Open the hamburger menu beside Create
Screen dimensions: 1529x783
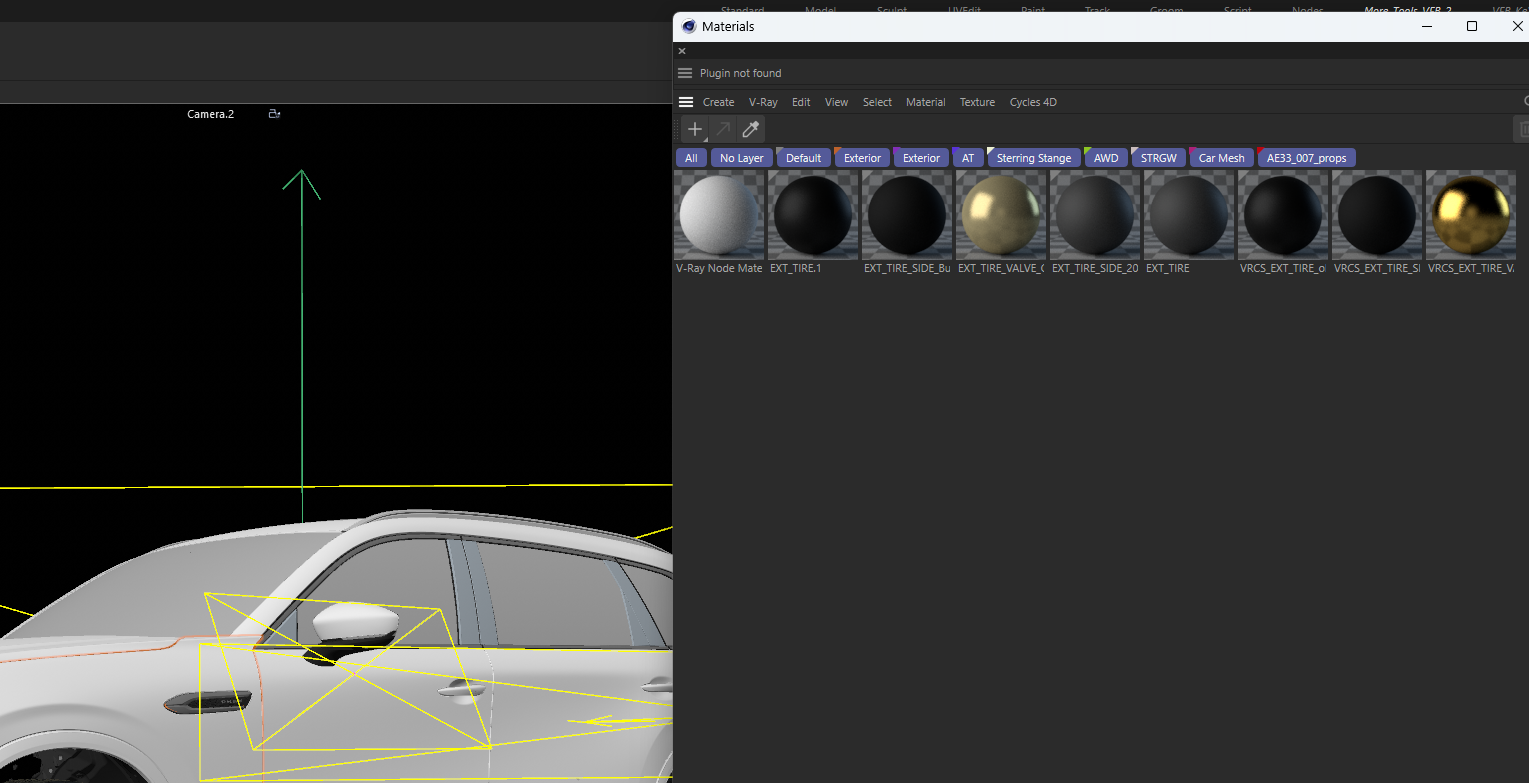(685, 102)
